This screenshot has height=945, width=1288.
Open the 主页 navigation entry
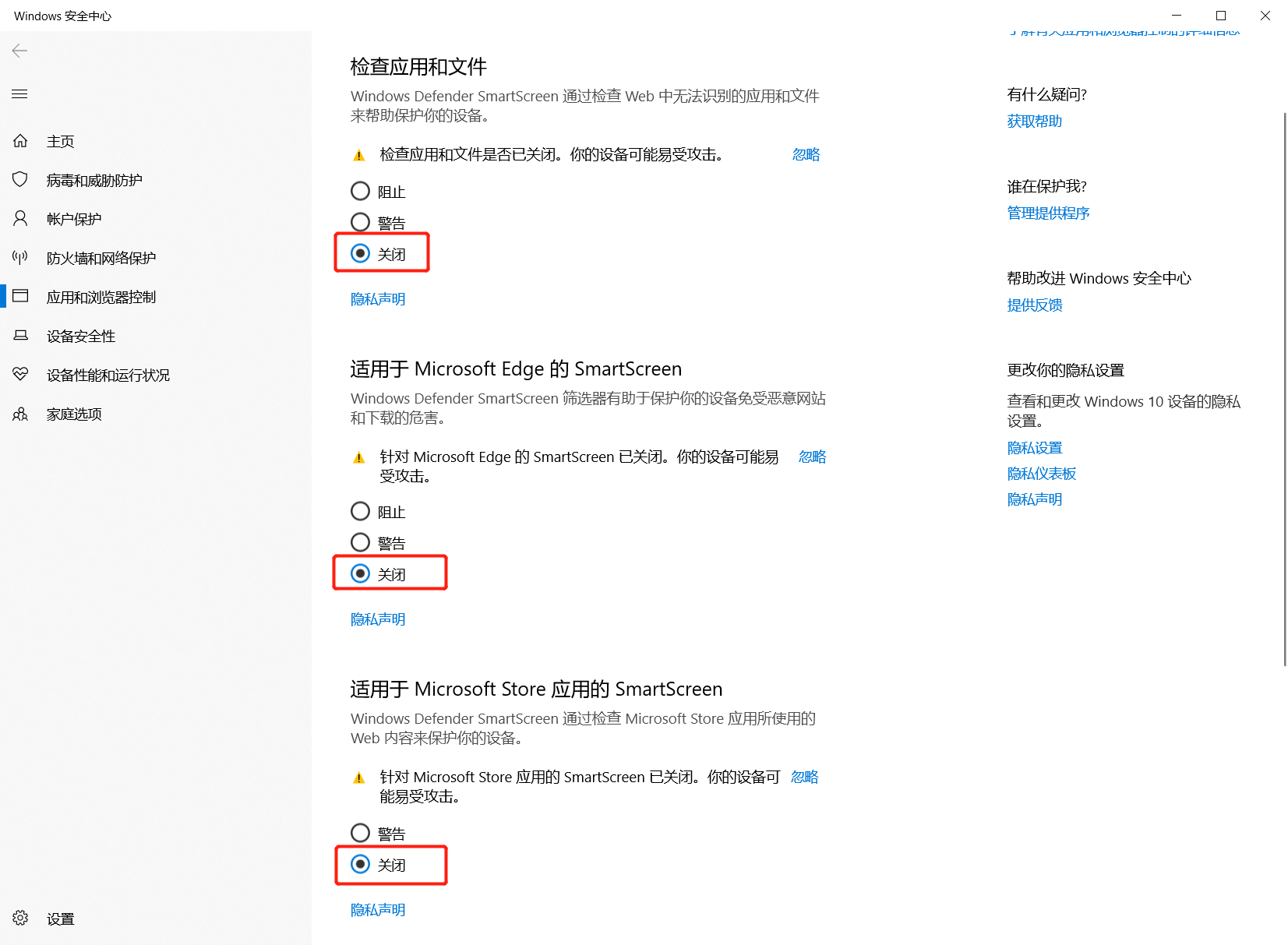[x=60, y=140]
